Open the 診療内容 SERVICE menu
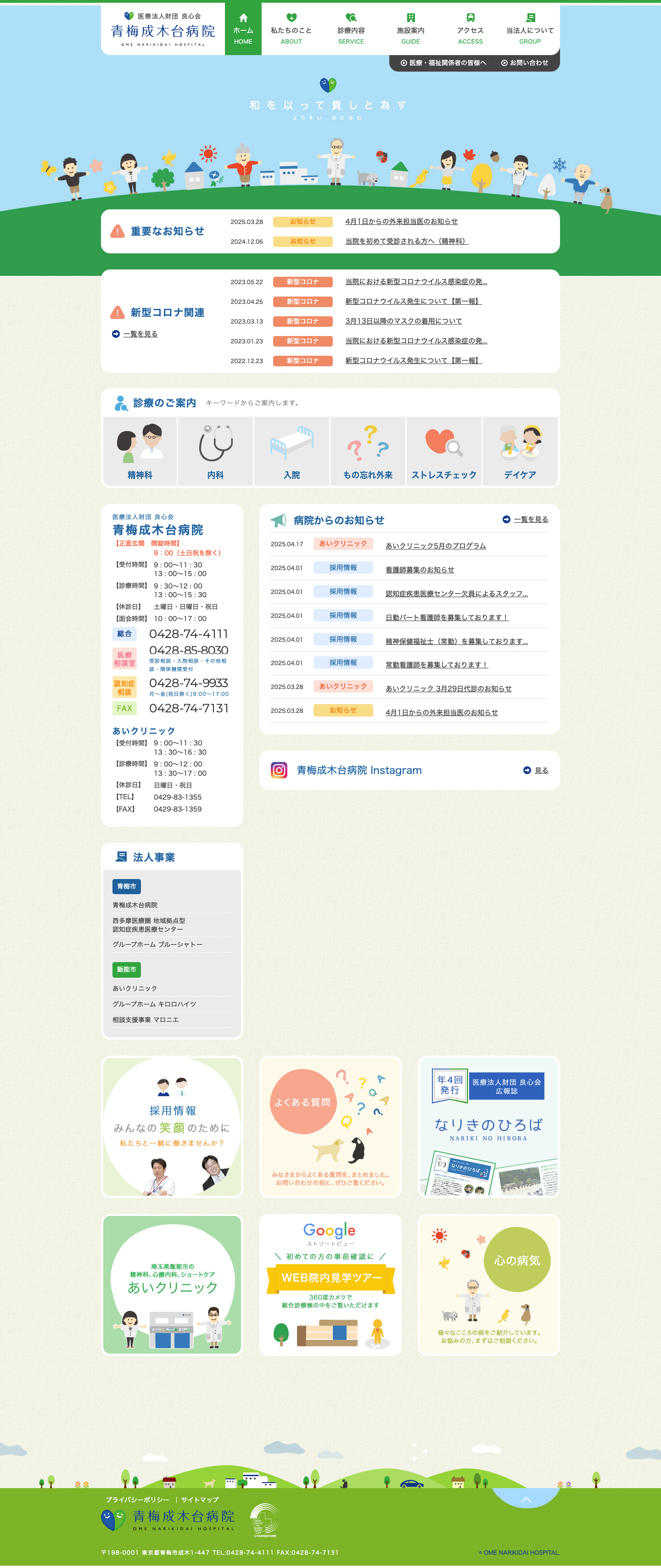 [x=351, y=29]
